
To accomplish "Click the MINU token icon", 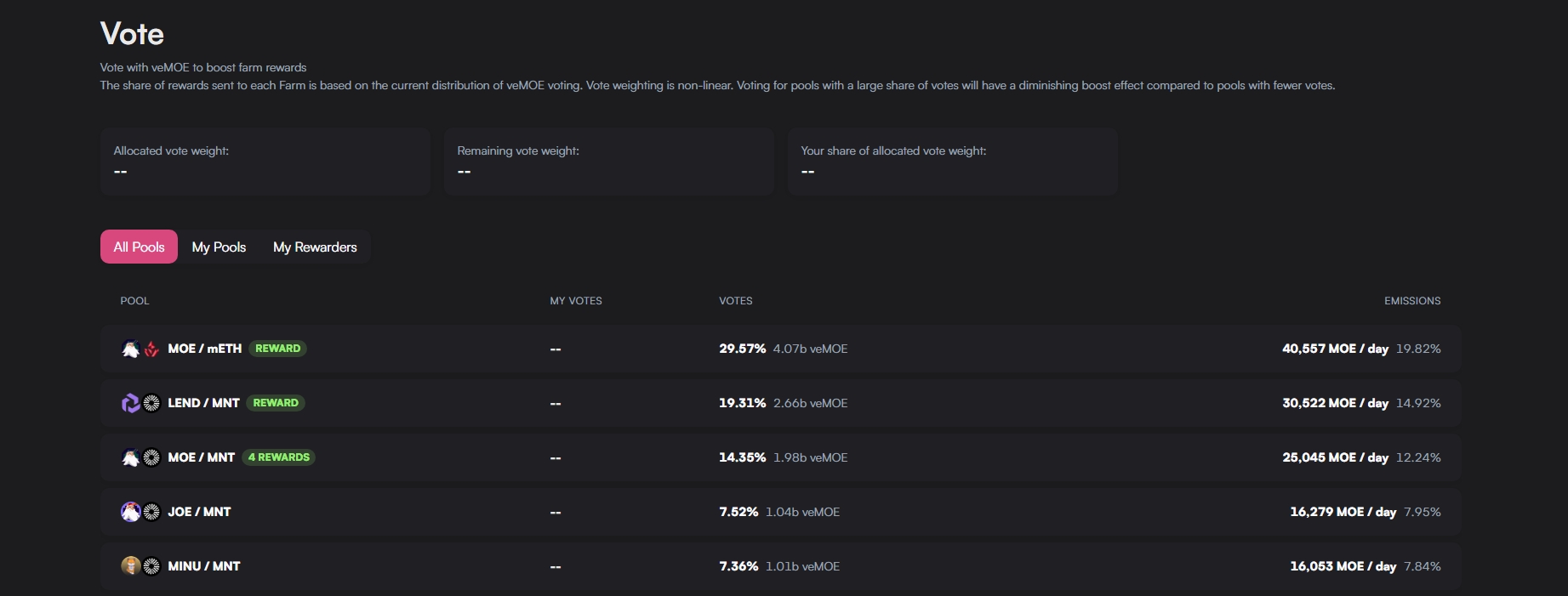I will click(130, 566).
